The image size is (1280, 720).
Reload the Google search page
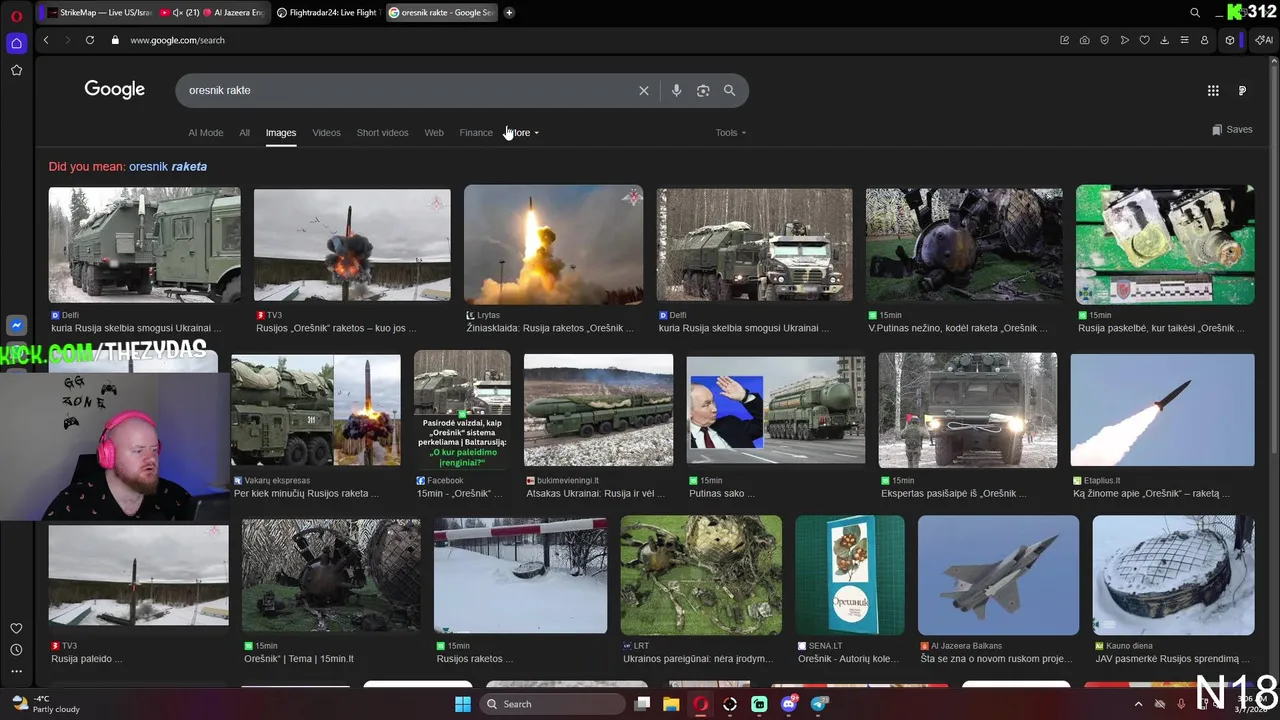[x=90, y=40]
